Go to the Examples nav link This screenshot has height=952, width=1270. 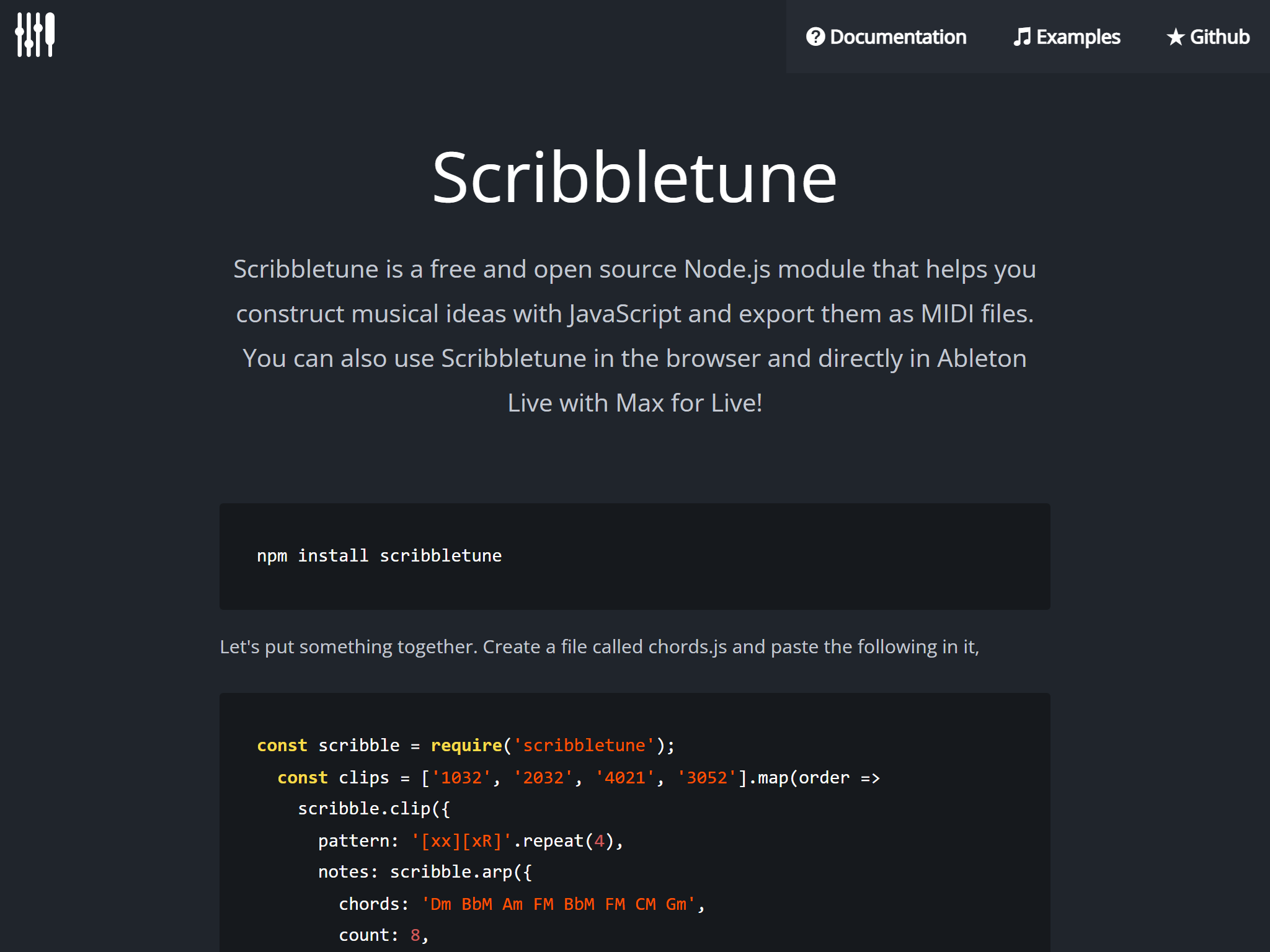pyautogui.click(x=1067, y=37)
